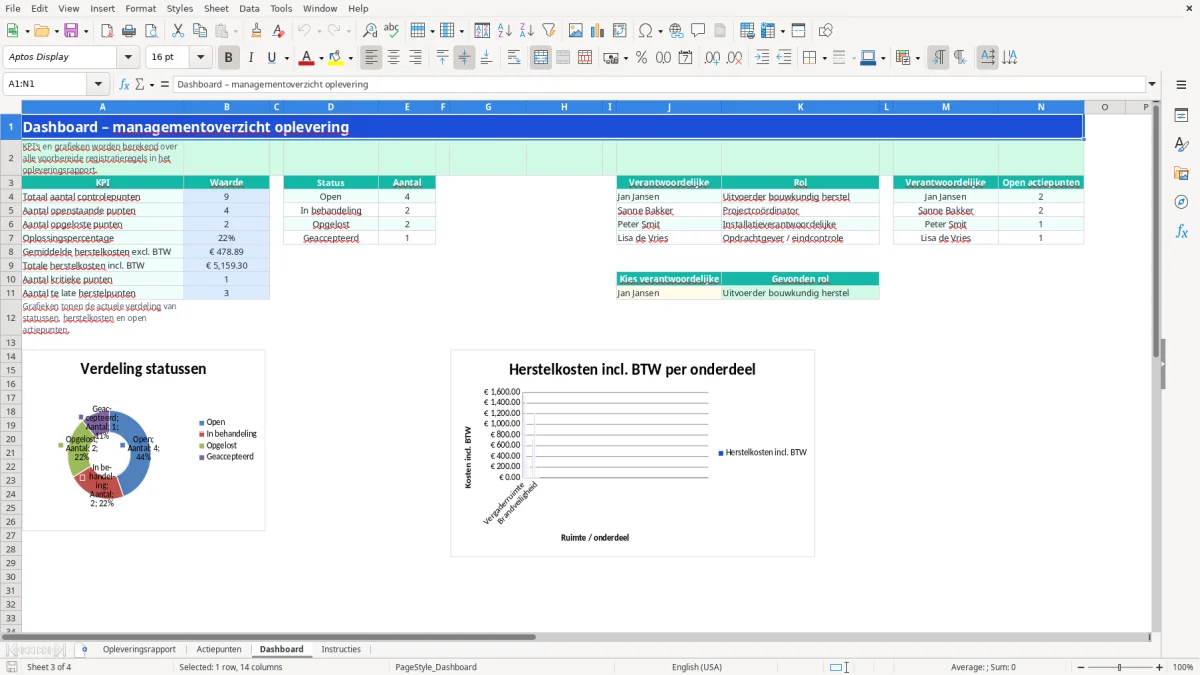Adjust the zoom slider in status bar

pos(1119,667)
